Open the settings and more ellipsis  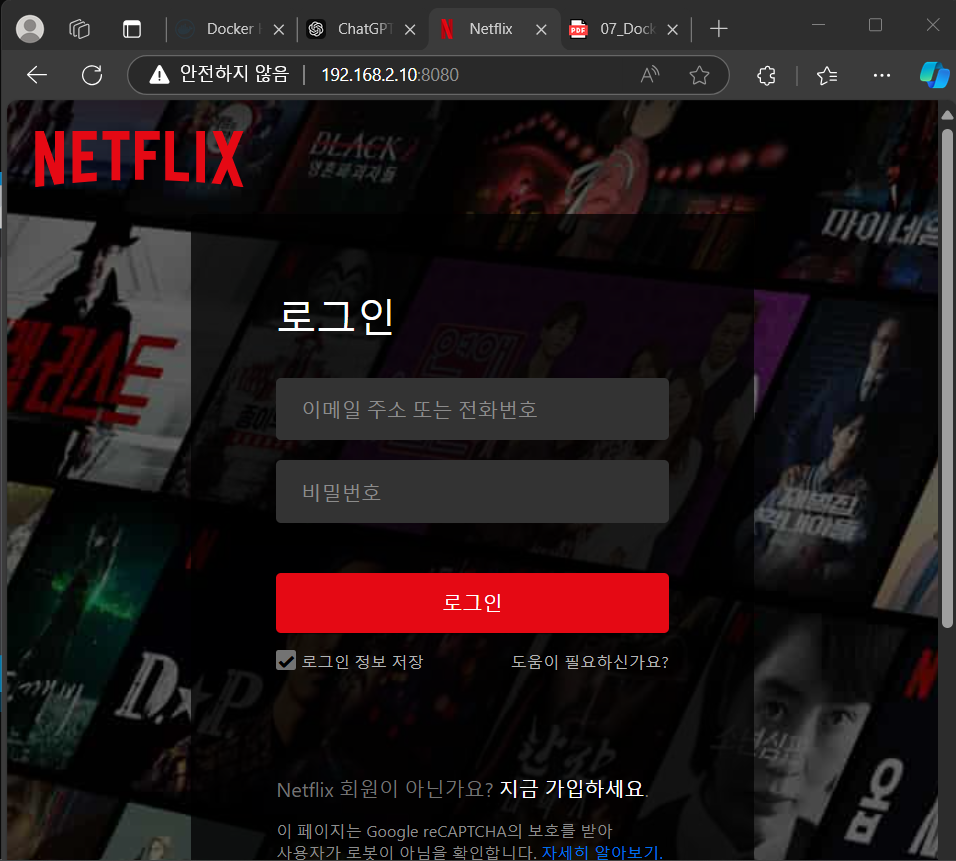click(x=882, y=75)
